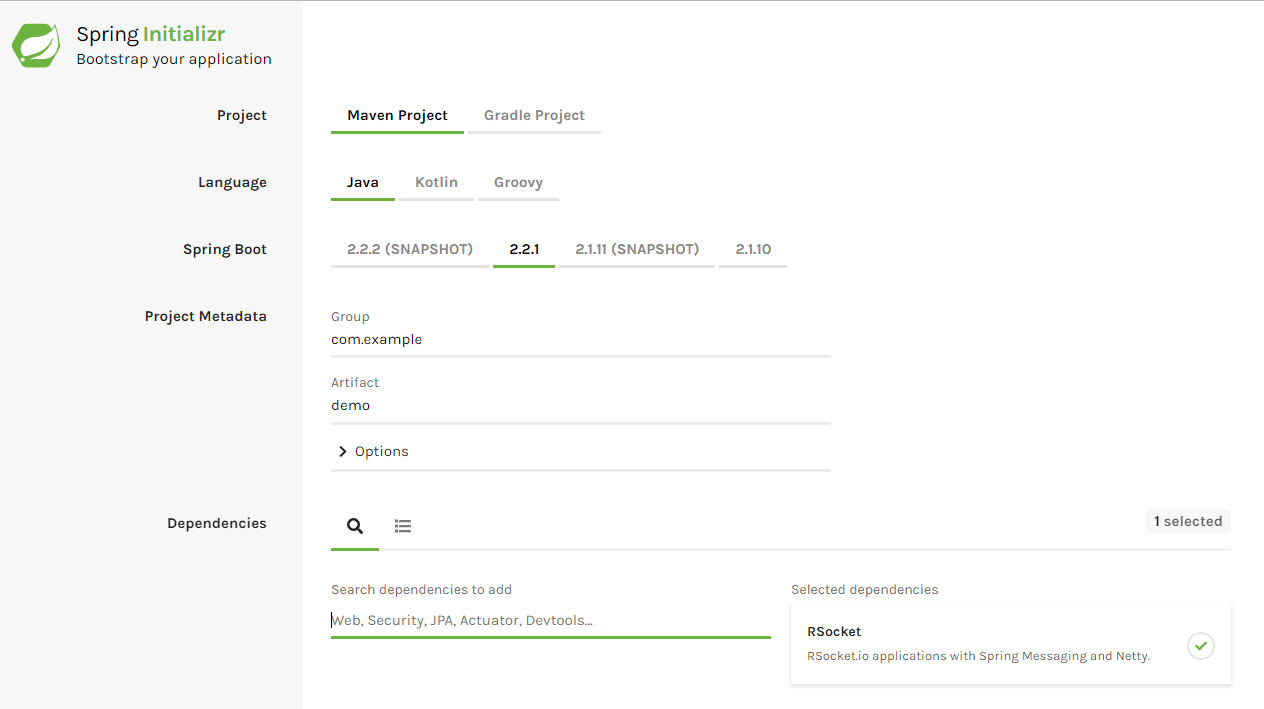
Task: Expand the Options section chevron
Action: [x=343, y=452]
